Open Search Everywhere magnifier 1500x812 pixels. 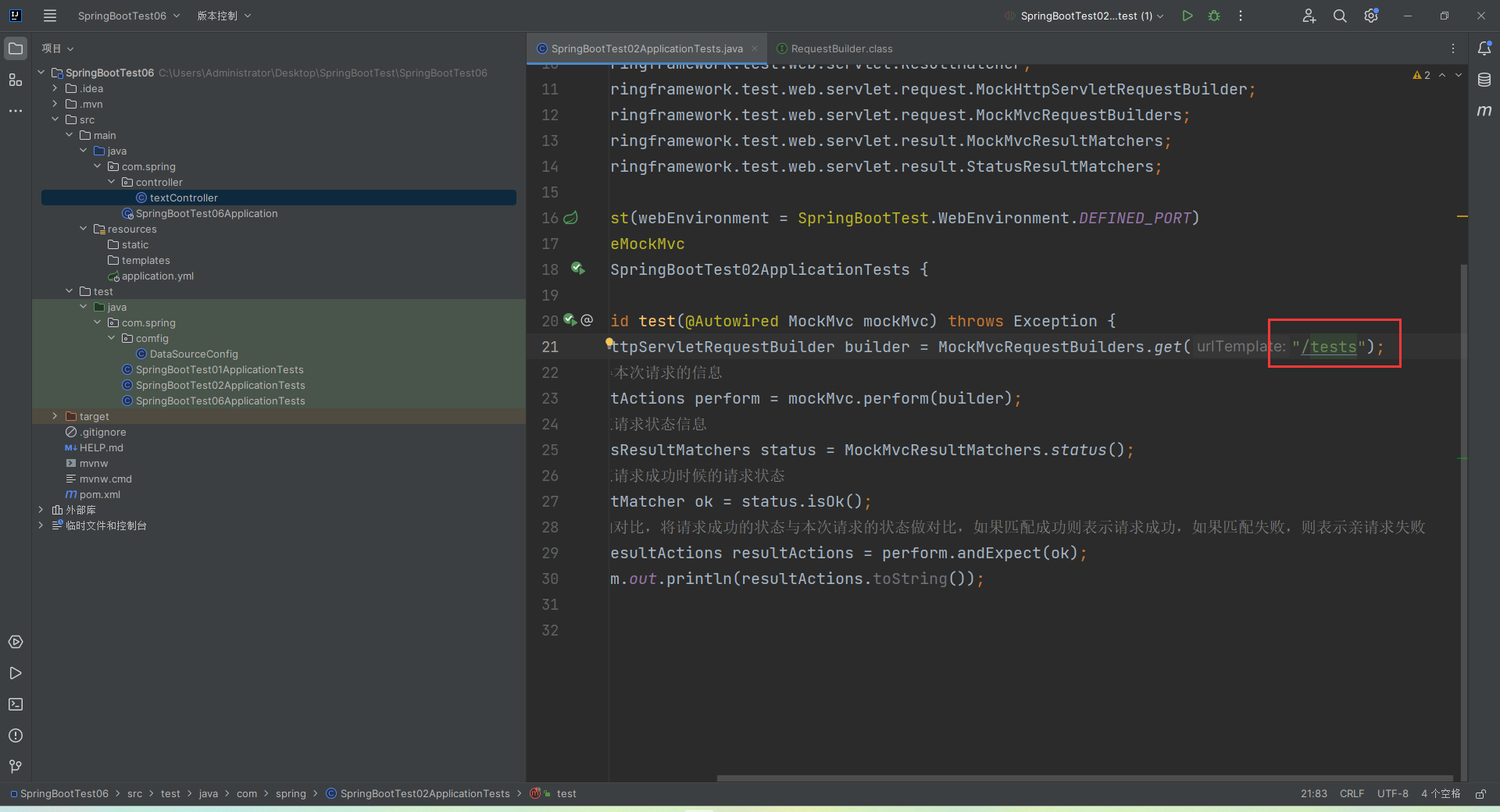point(1340,16)
